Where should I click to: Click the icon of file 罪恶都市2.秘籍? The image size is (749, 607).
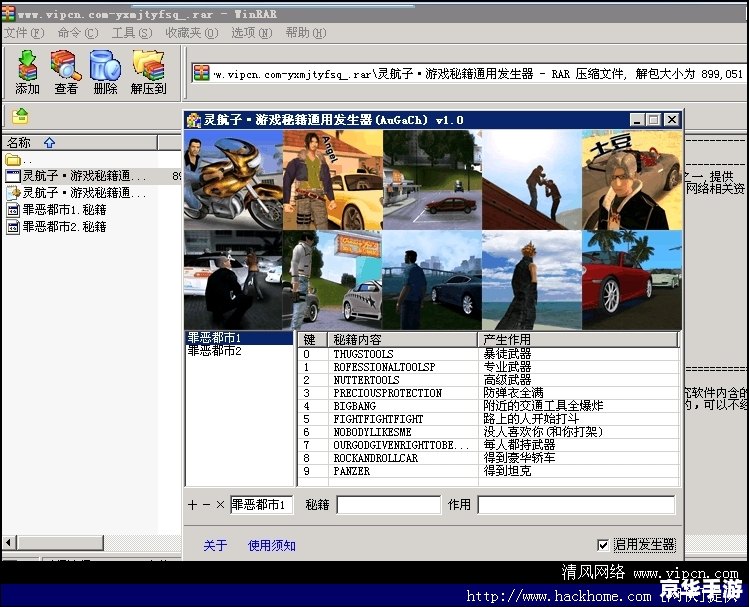click(x=13, y=227)
